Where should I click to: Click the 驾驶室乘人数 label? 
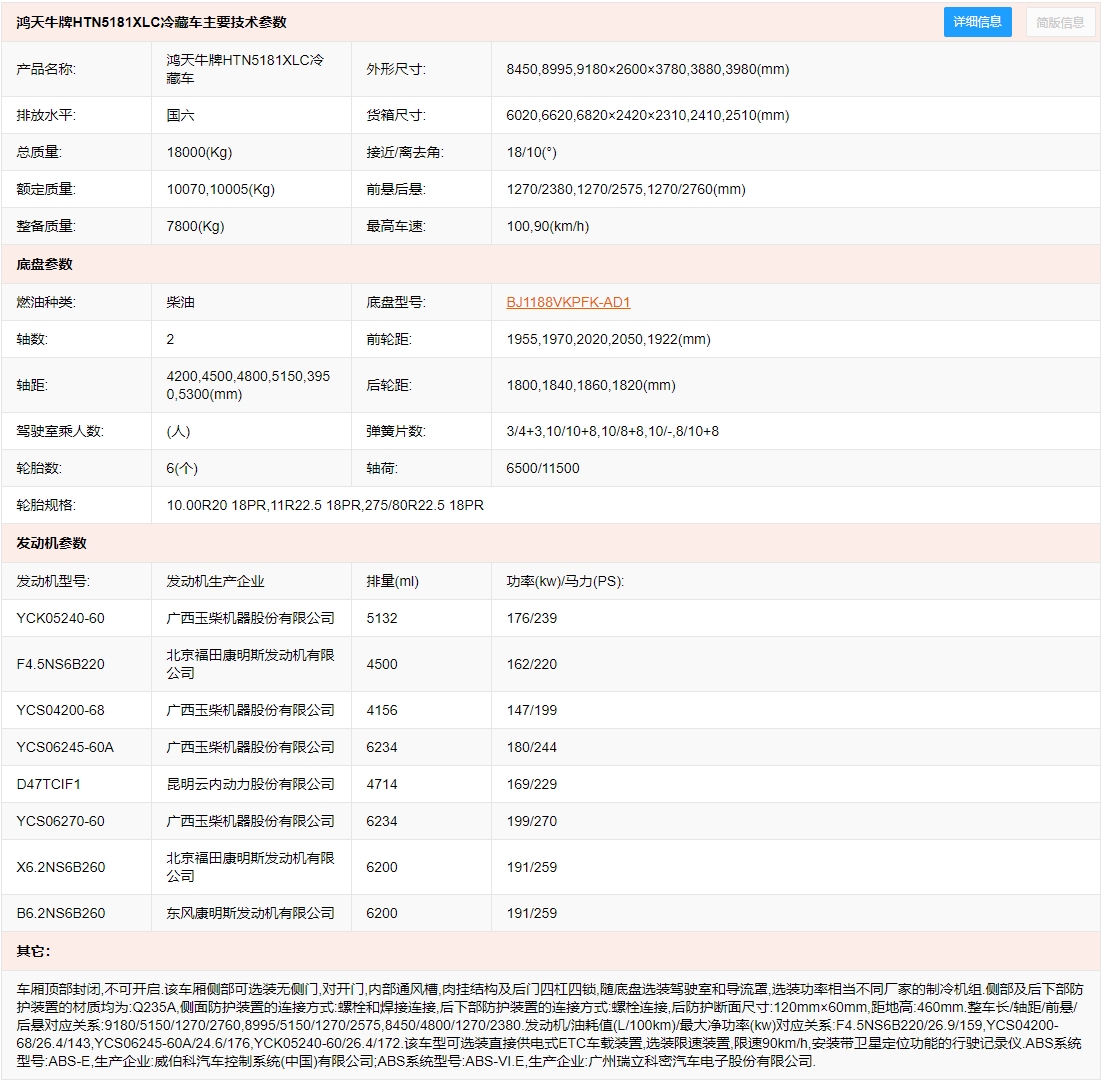pyautogui.click(x=61, y=432)
